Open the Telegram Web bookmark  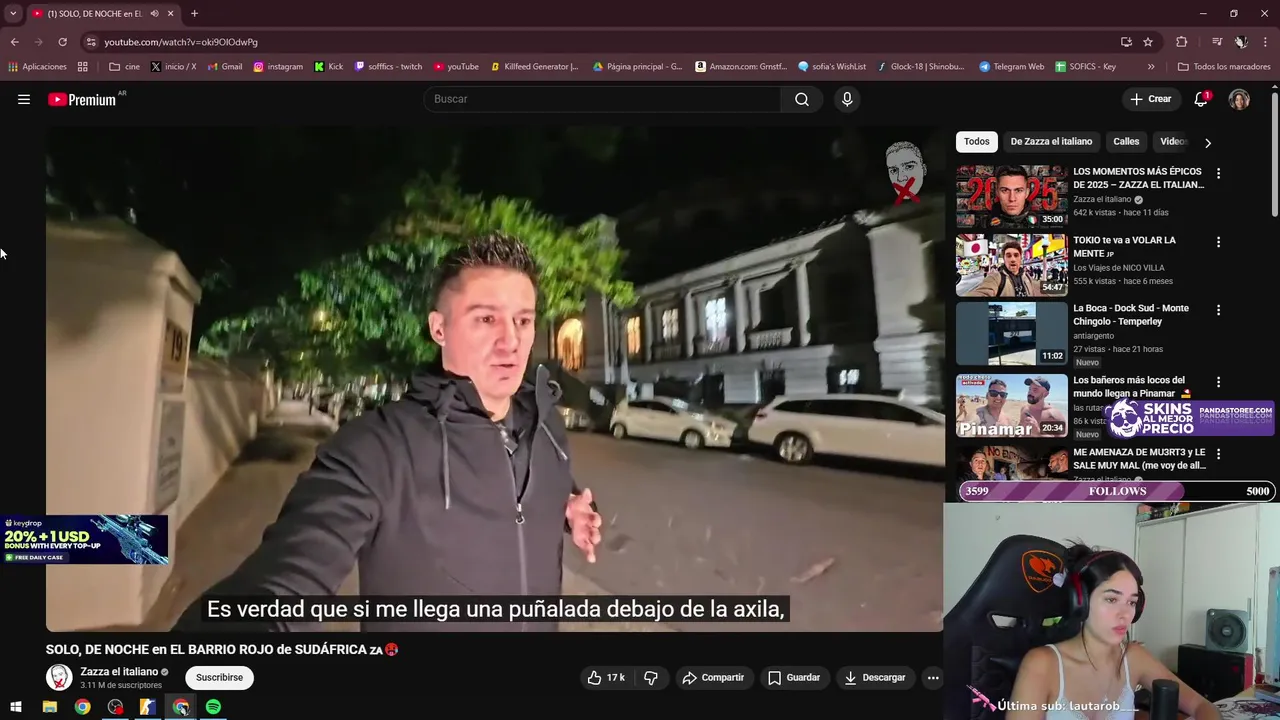coord(1012,67)
